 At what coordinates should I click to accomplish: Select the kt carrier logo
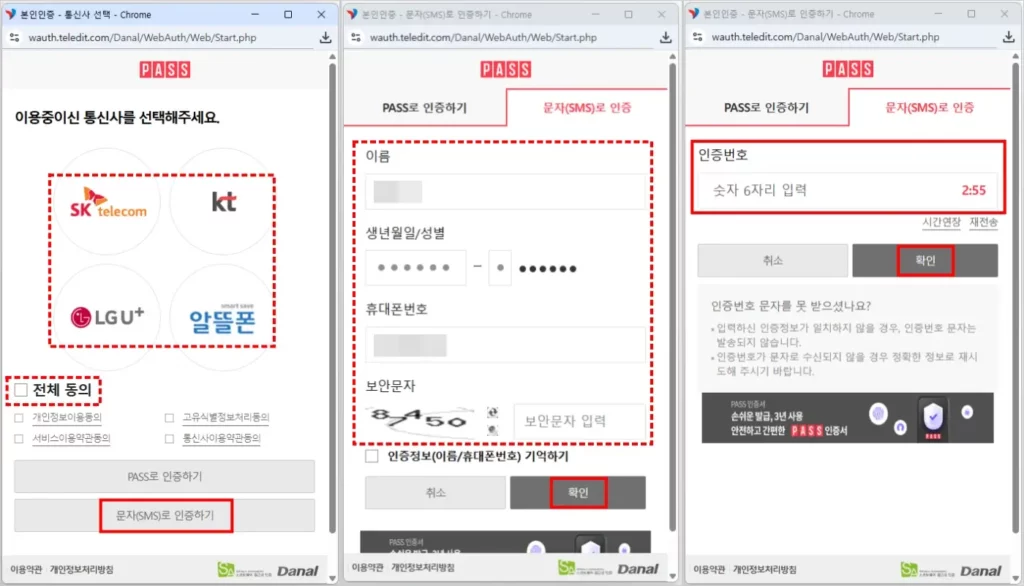tap(224, 202)
